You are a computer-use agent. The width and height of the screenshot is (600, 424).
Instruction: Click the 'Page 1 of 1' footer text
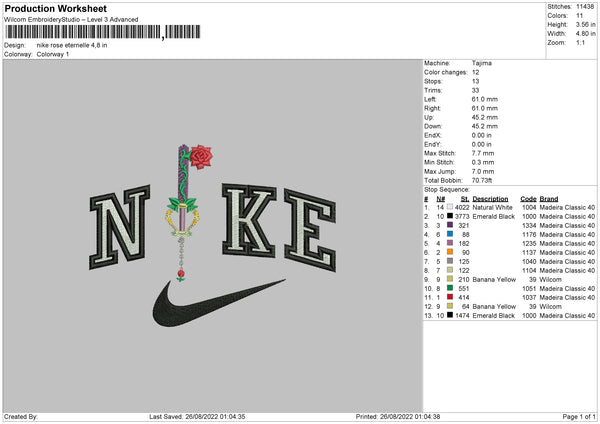click(579, 416)
